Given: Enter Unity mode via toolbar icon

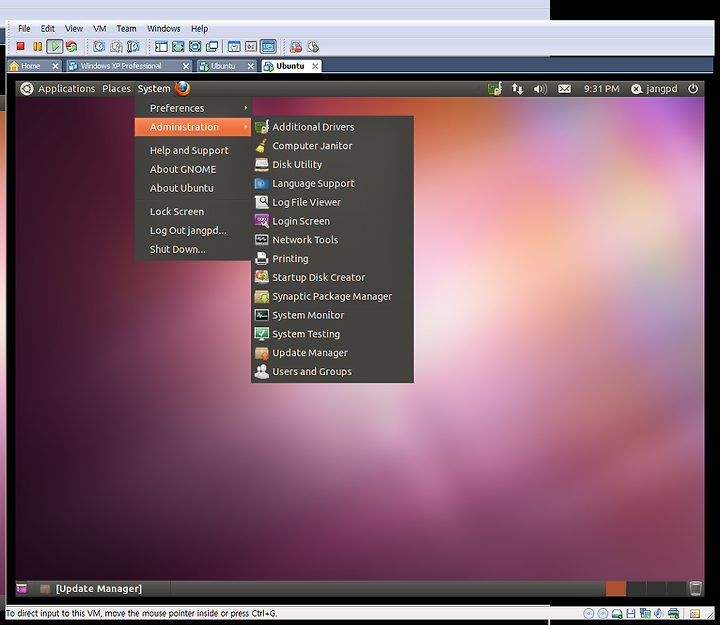Looking at the screenshot, I should point(212,46).
